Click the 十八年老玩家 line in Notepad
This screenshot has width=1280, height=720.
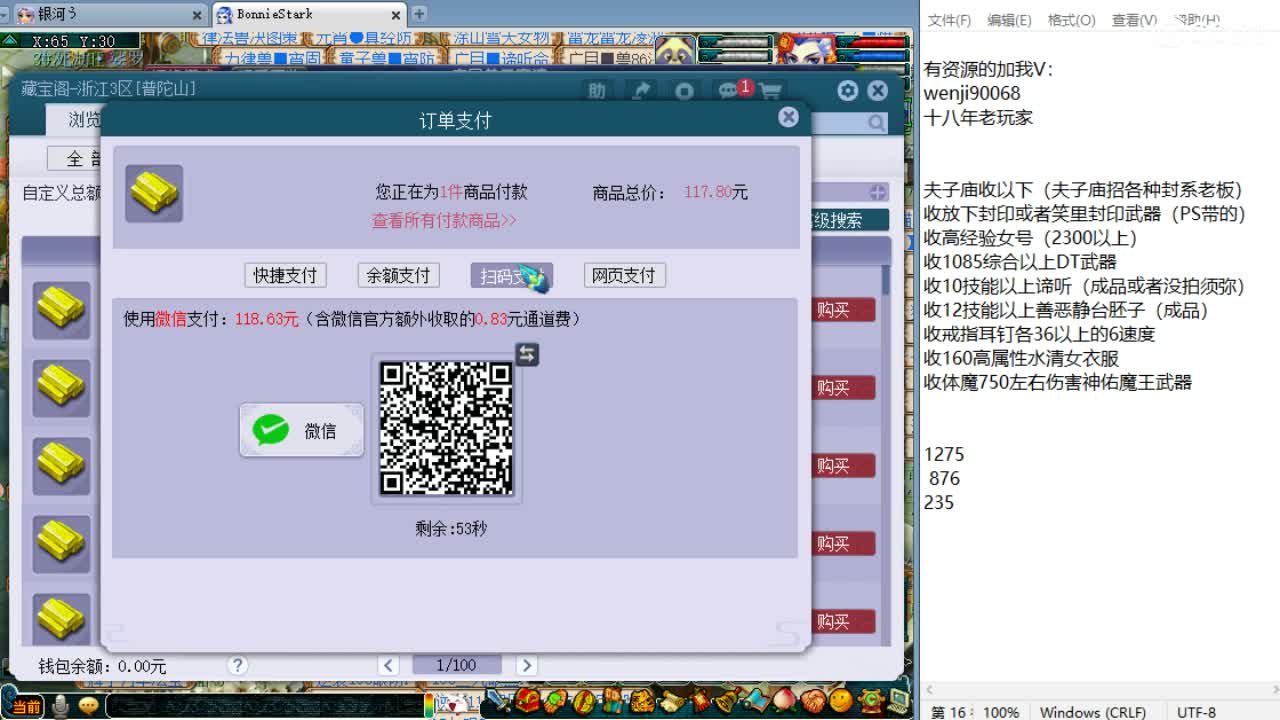tap(978, 117)
